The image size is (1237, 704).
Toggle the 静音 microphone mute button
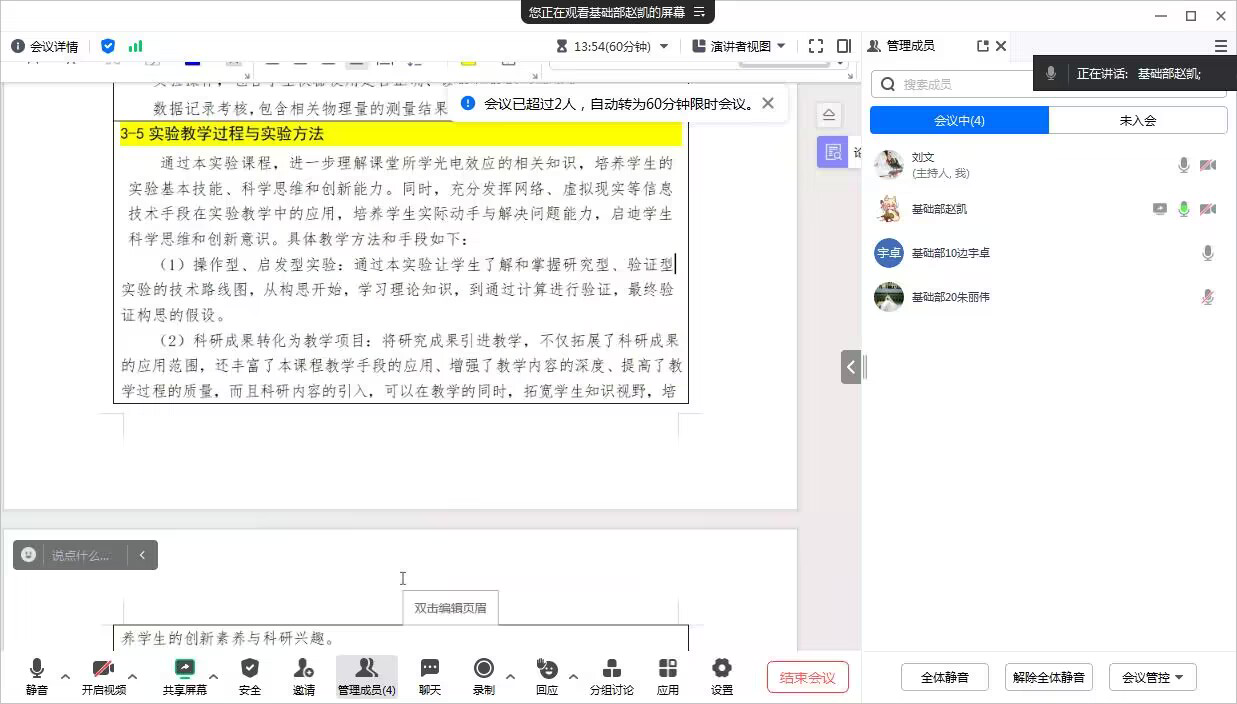tap(37, 669)
